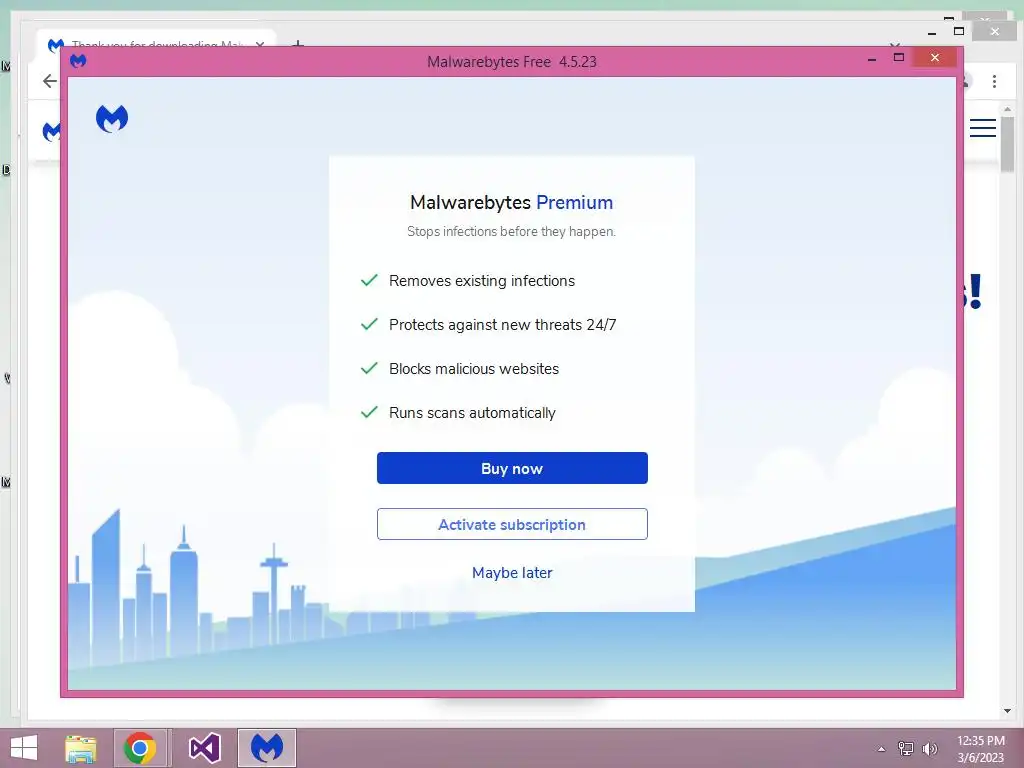Open File Explorer from the taskbar
Screen dimensions: 1024x768
coord(81,748)
